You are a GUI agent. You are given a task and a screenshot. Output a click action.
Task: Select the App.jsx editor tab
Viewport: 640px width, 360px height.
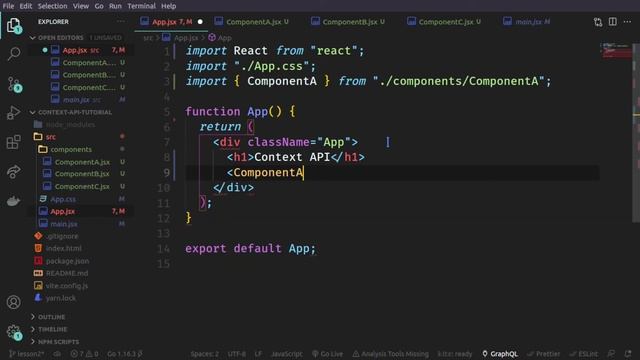[x=171, y=22]
